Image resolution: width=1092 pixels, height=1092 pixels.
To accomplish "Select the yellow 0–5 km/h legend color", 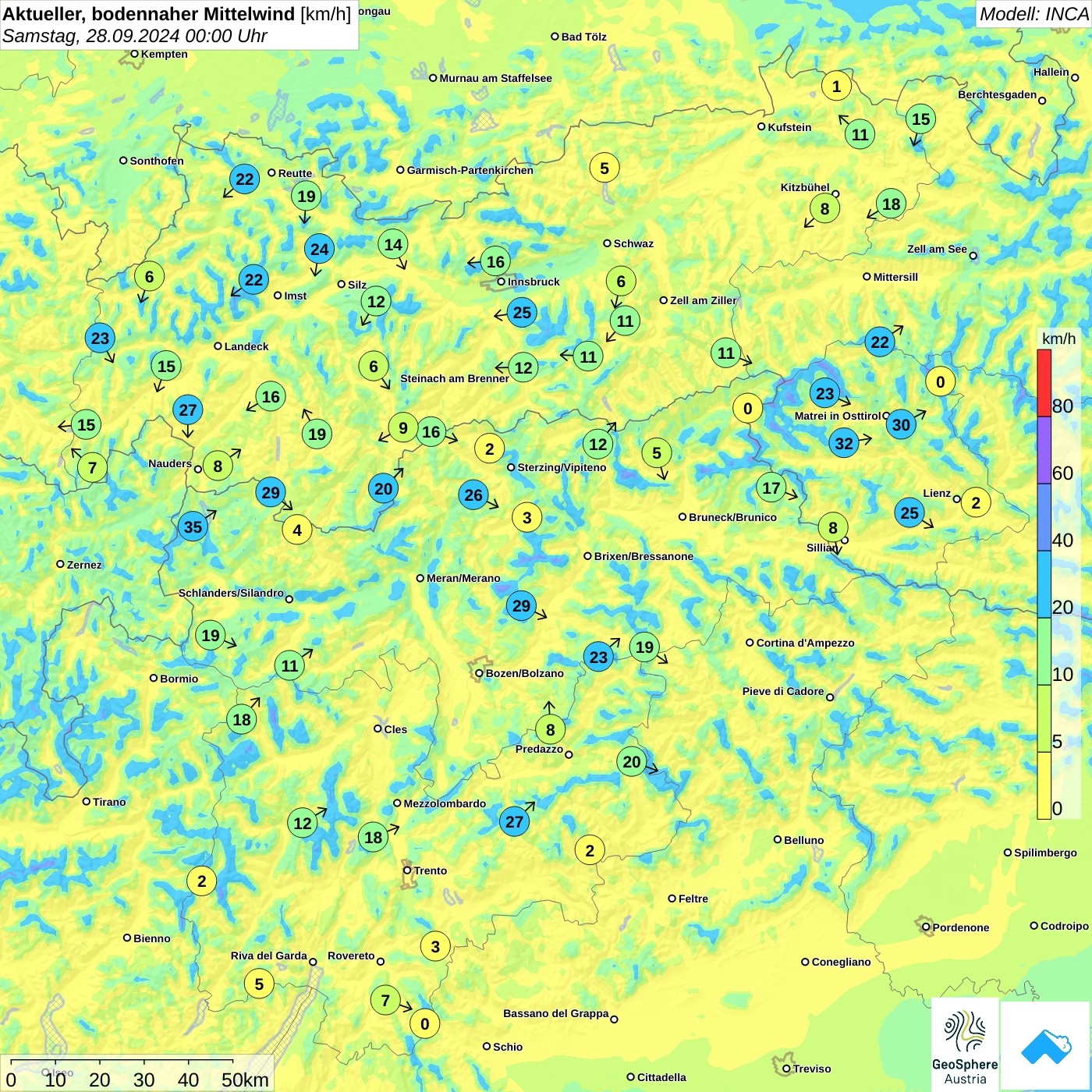I will (1044, 785).
